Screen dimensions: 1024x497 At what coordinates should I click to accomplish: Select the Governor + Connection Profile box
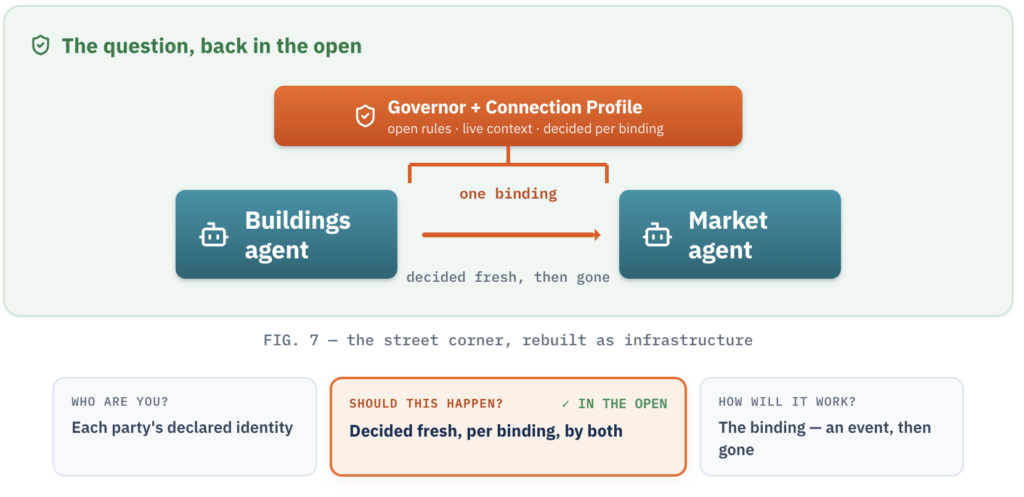pos(508,116)
